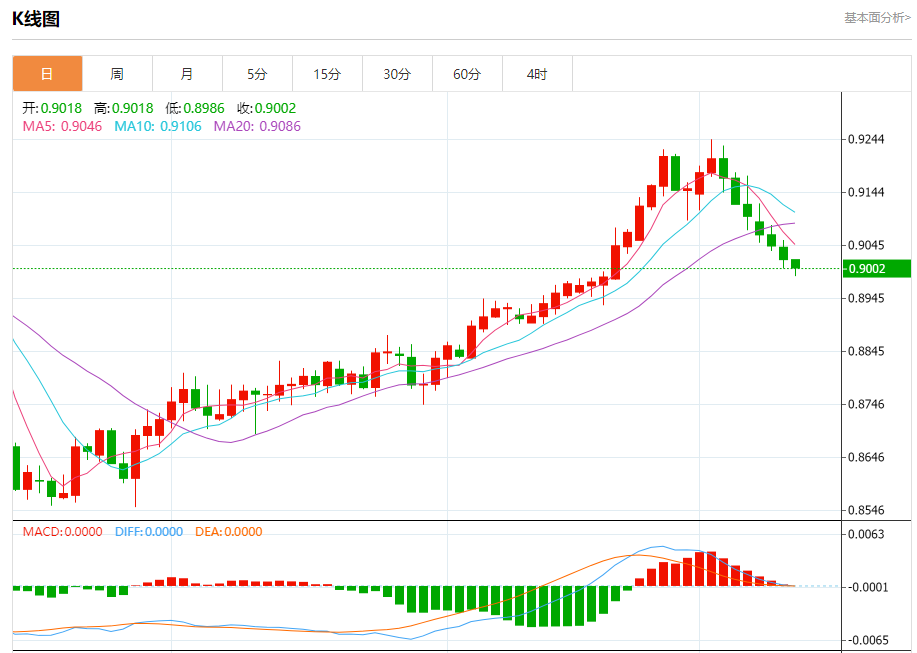917x653 pixels.
Task: Click the K线图 heading
Action: click(x=36, y=19)
